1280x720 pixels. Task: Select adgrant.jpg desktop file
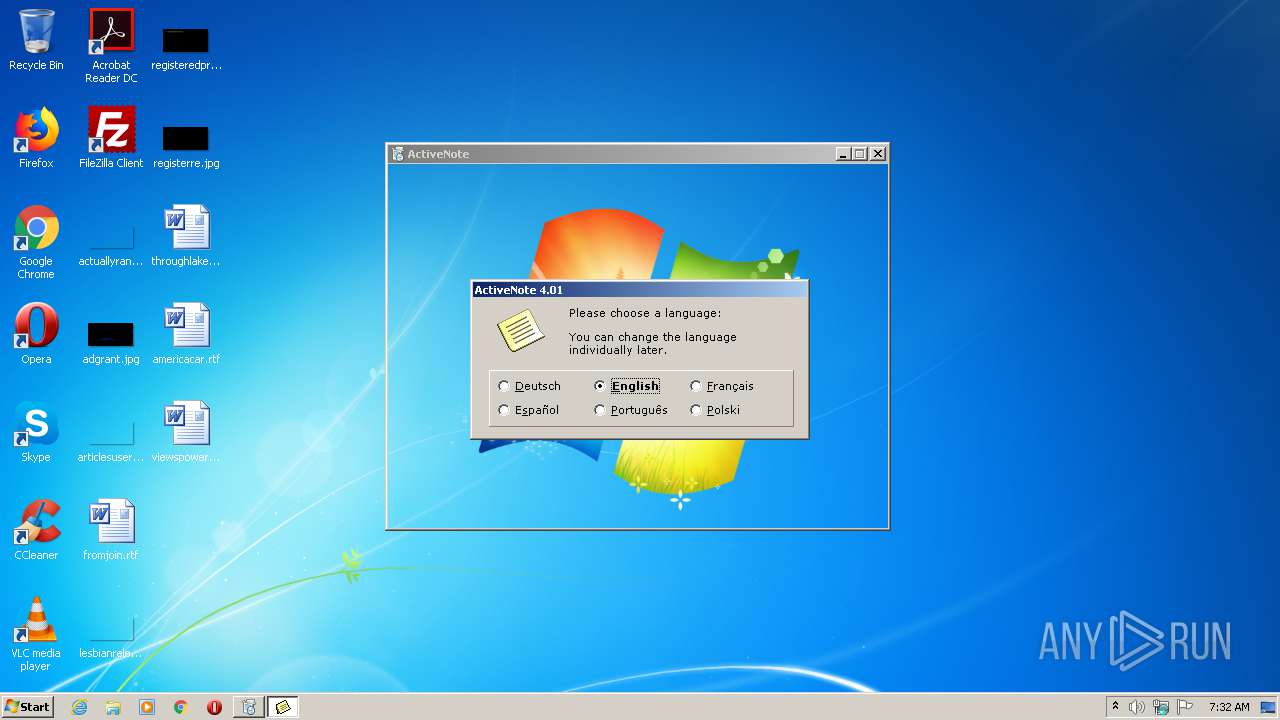pos(111,342)
